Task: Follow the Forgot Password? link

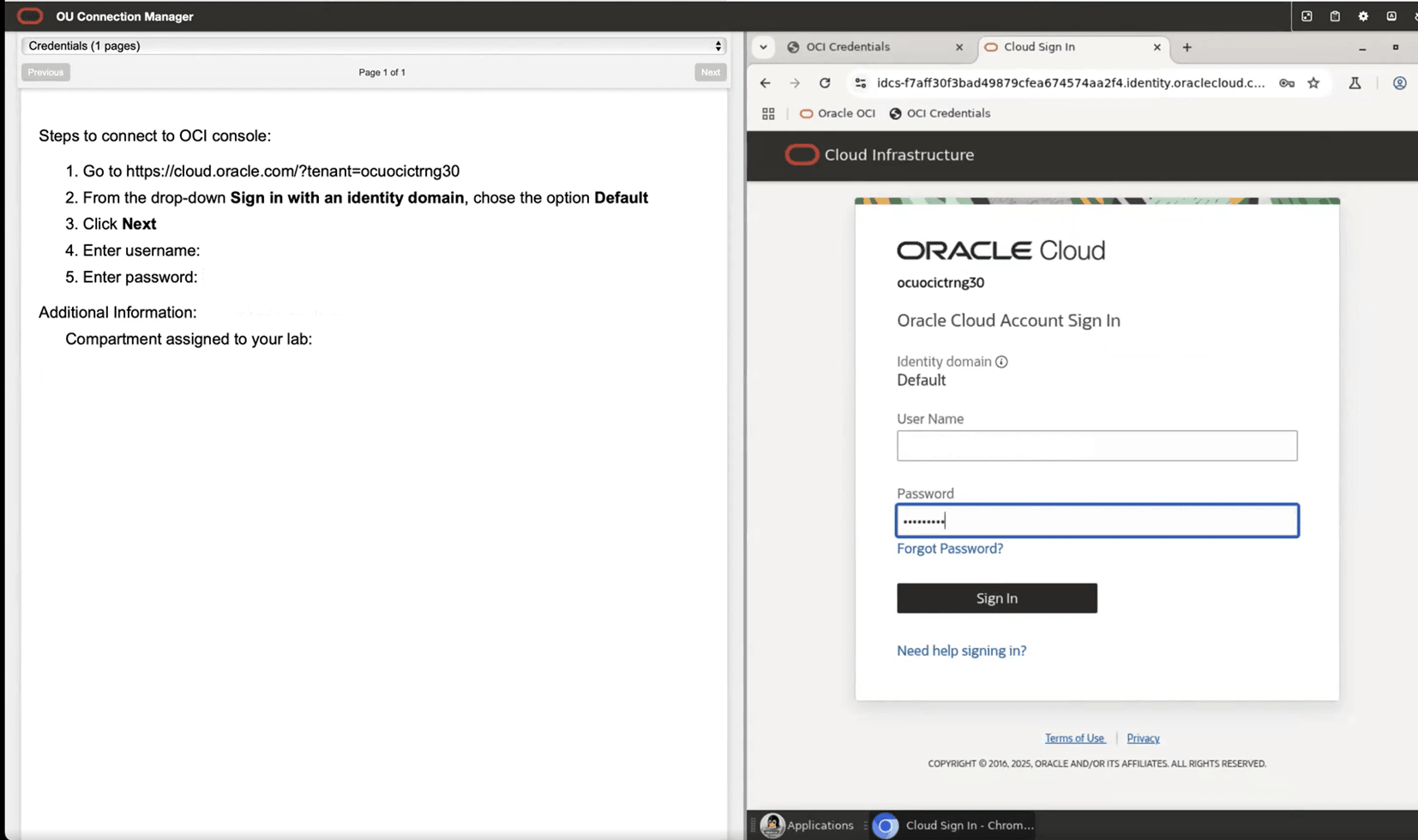Action: point(950,549)
